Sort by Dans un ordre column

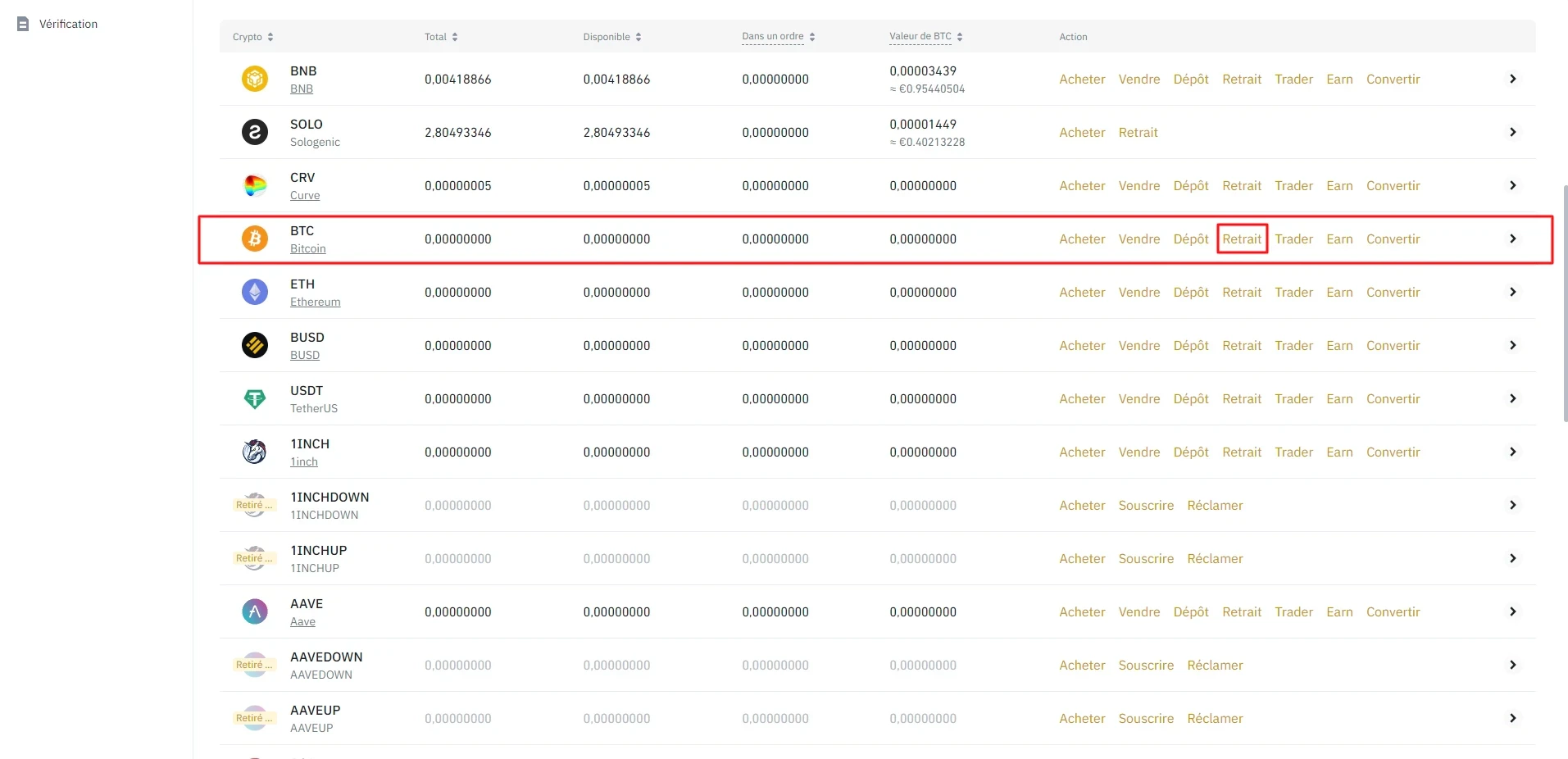click(x=812, y=37)
